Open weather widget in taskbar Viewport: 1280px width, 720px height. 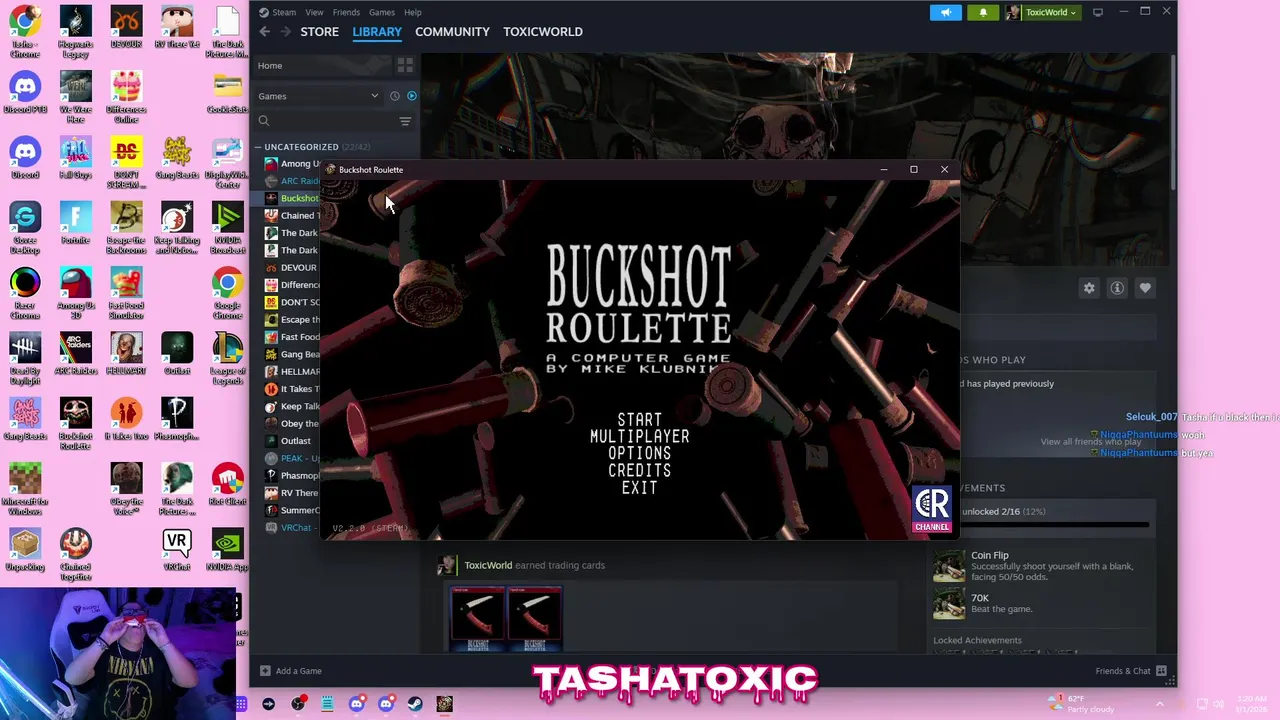pos(1080,704)
